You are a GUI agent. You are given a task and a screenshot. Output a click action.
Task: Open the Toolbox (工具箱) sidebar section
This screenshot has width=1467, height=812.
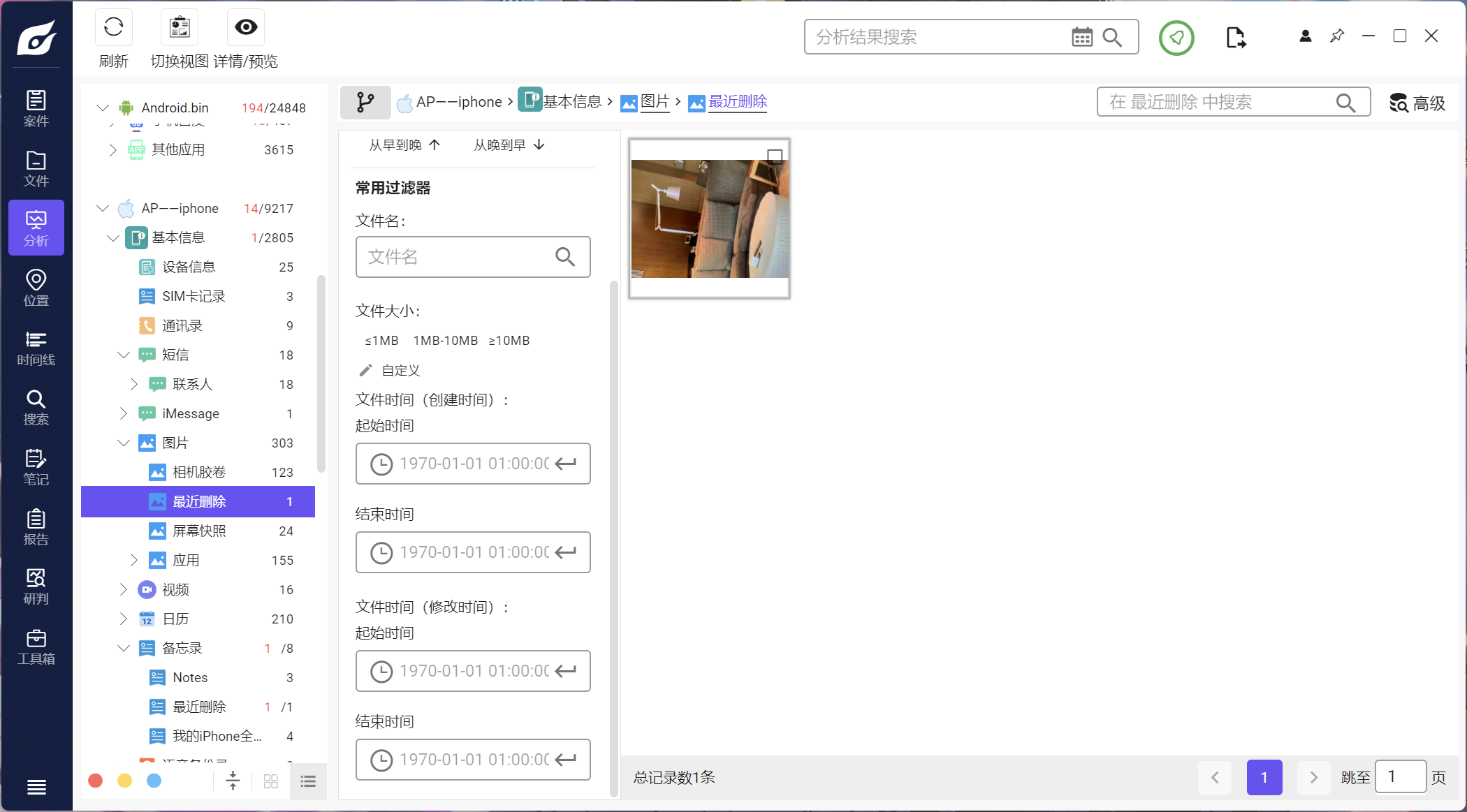(x=36, y=647)
